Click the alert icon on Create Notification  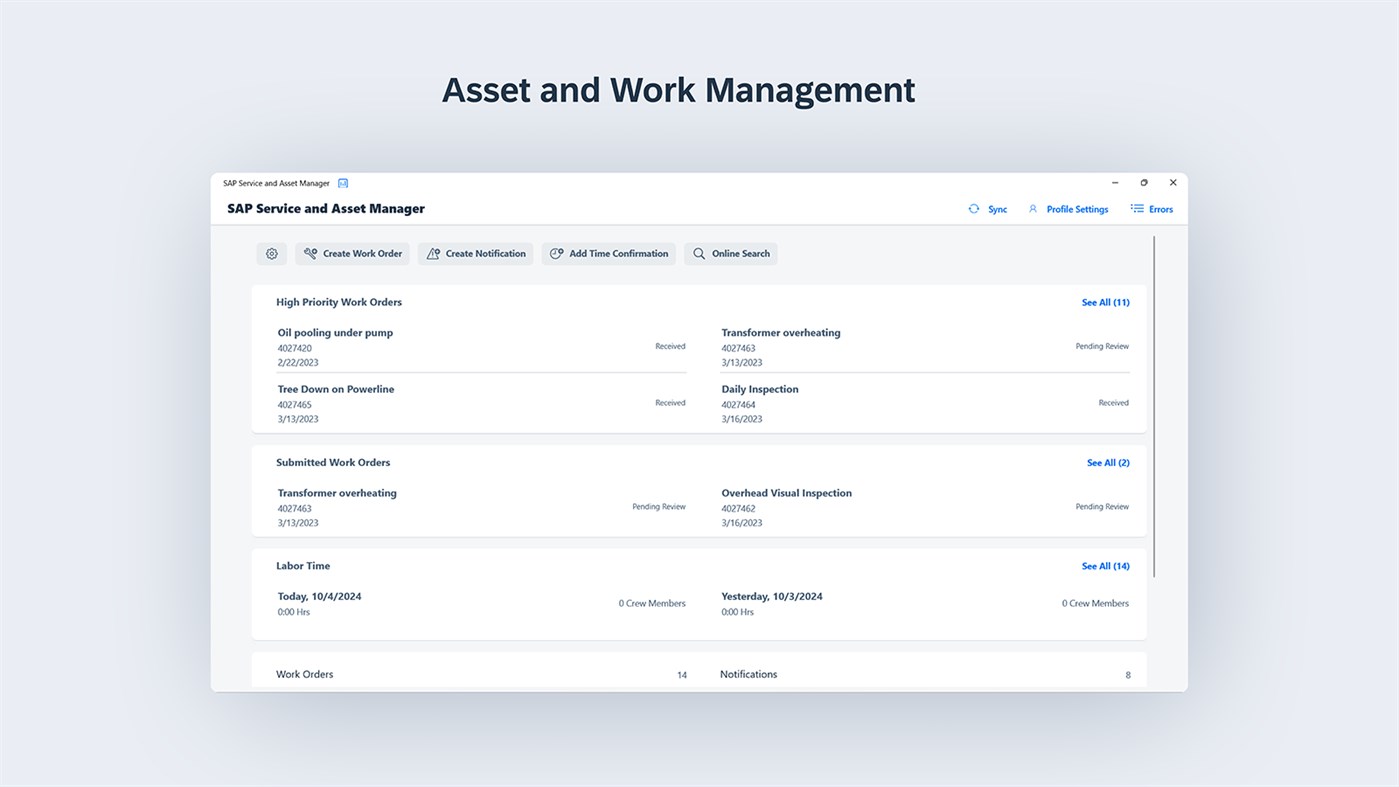[432, 253]
